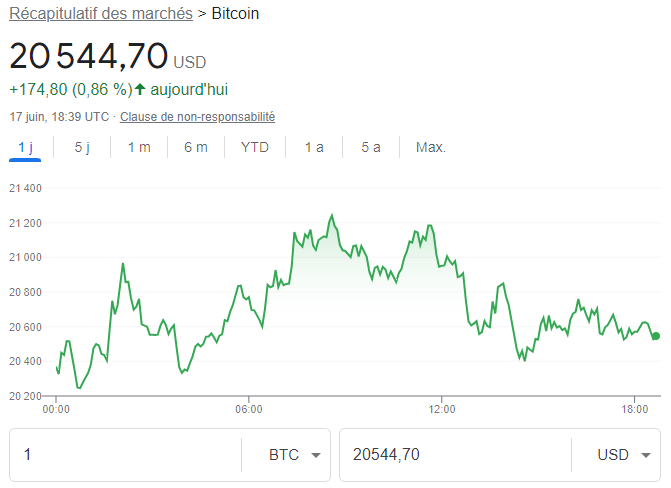Open Récapitulatif des marchés link
This screenshot has width=671, height=488.
[101, 15]
